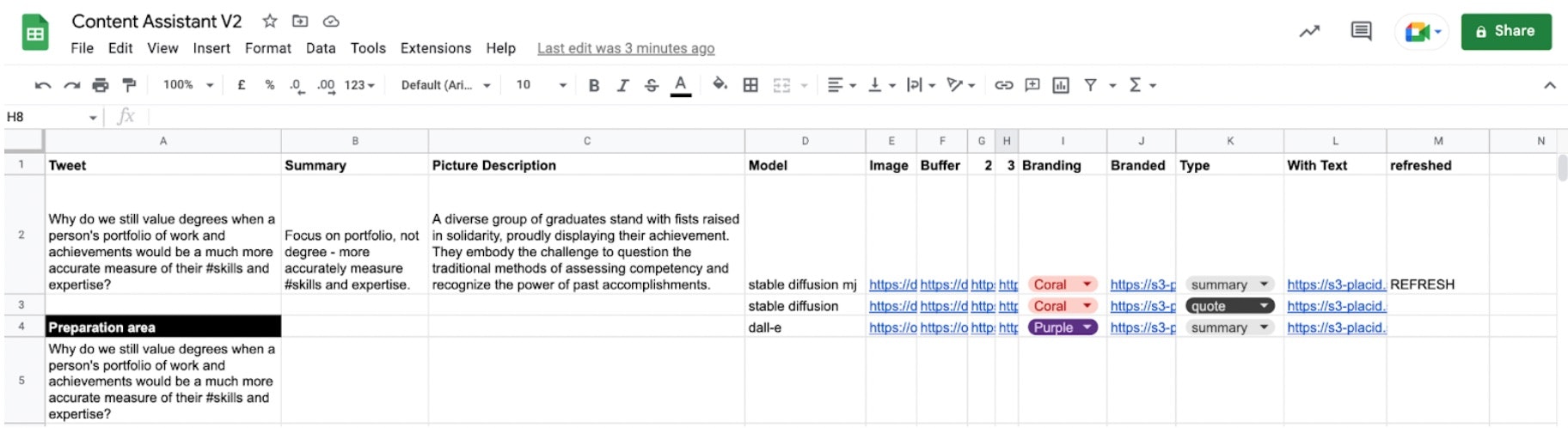Select the Paint format tool

[x=129, y=85]
